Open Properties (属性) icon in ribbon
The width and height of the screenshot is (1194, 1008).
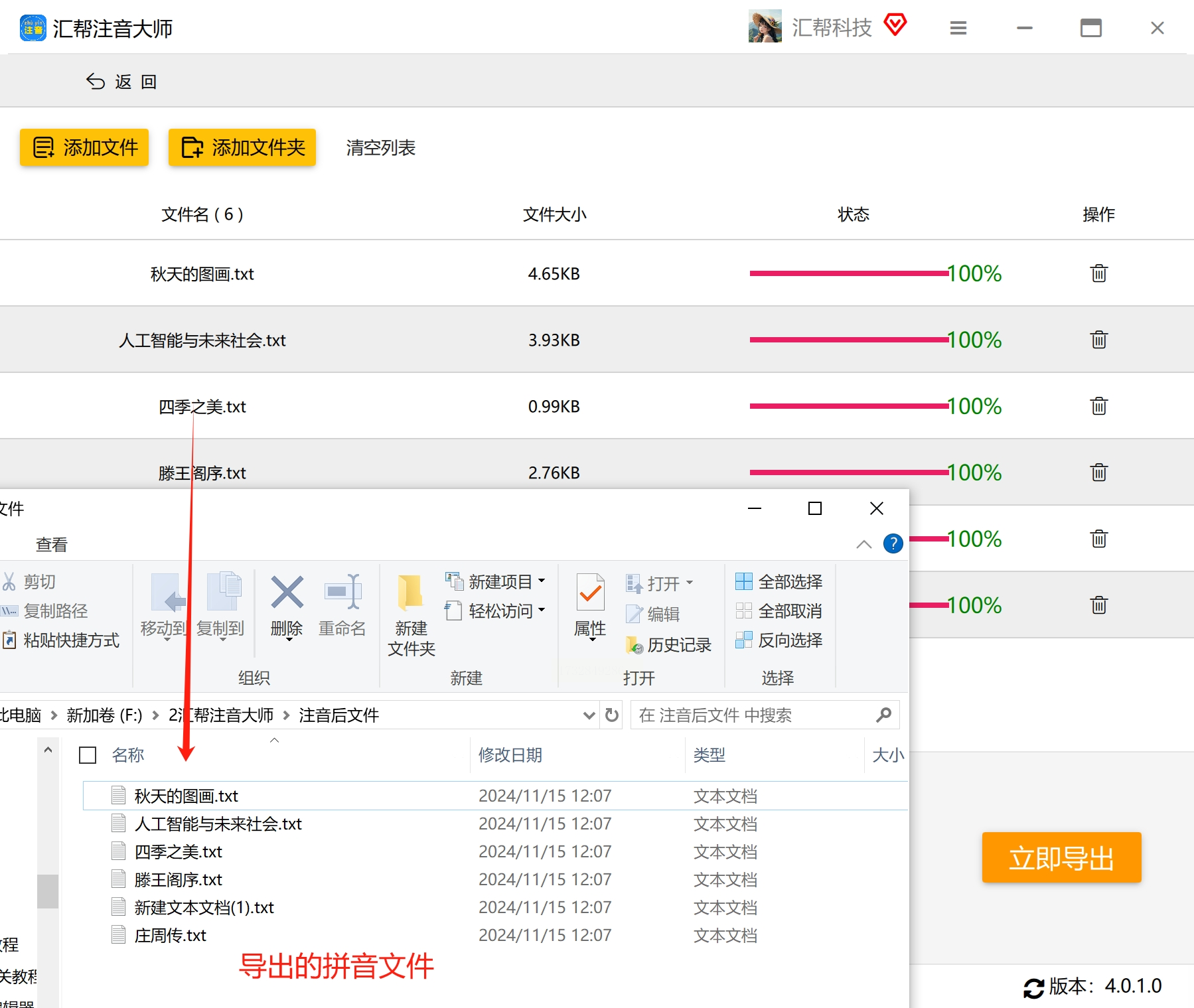590,592
